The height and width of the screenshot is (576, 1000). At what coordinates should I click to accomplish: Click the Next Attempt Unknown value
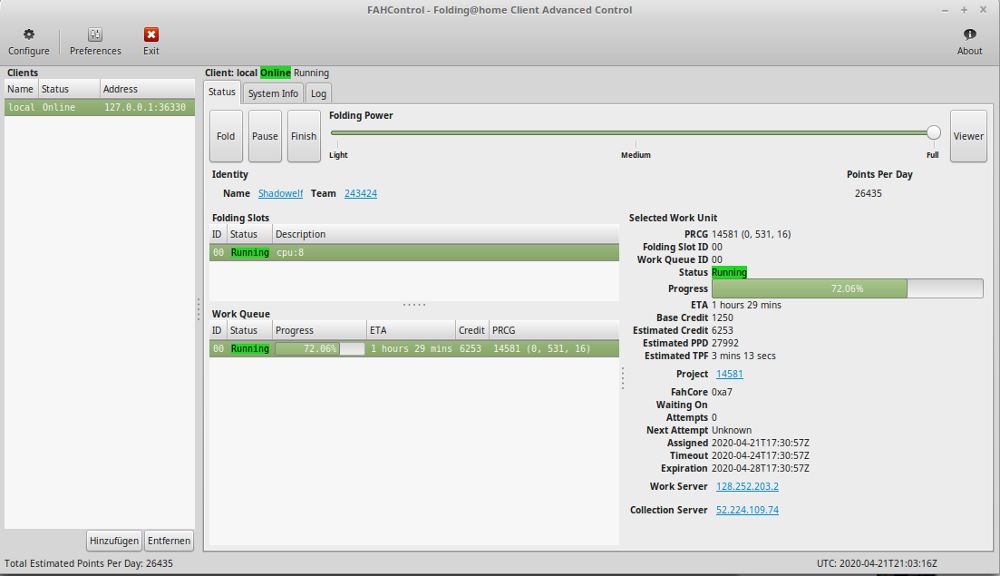pyautogui.click(x=732, y=430)
